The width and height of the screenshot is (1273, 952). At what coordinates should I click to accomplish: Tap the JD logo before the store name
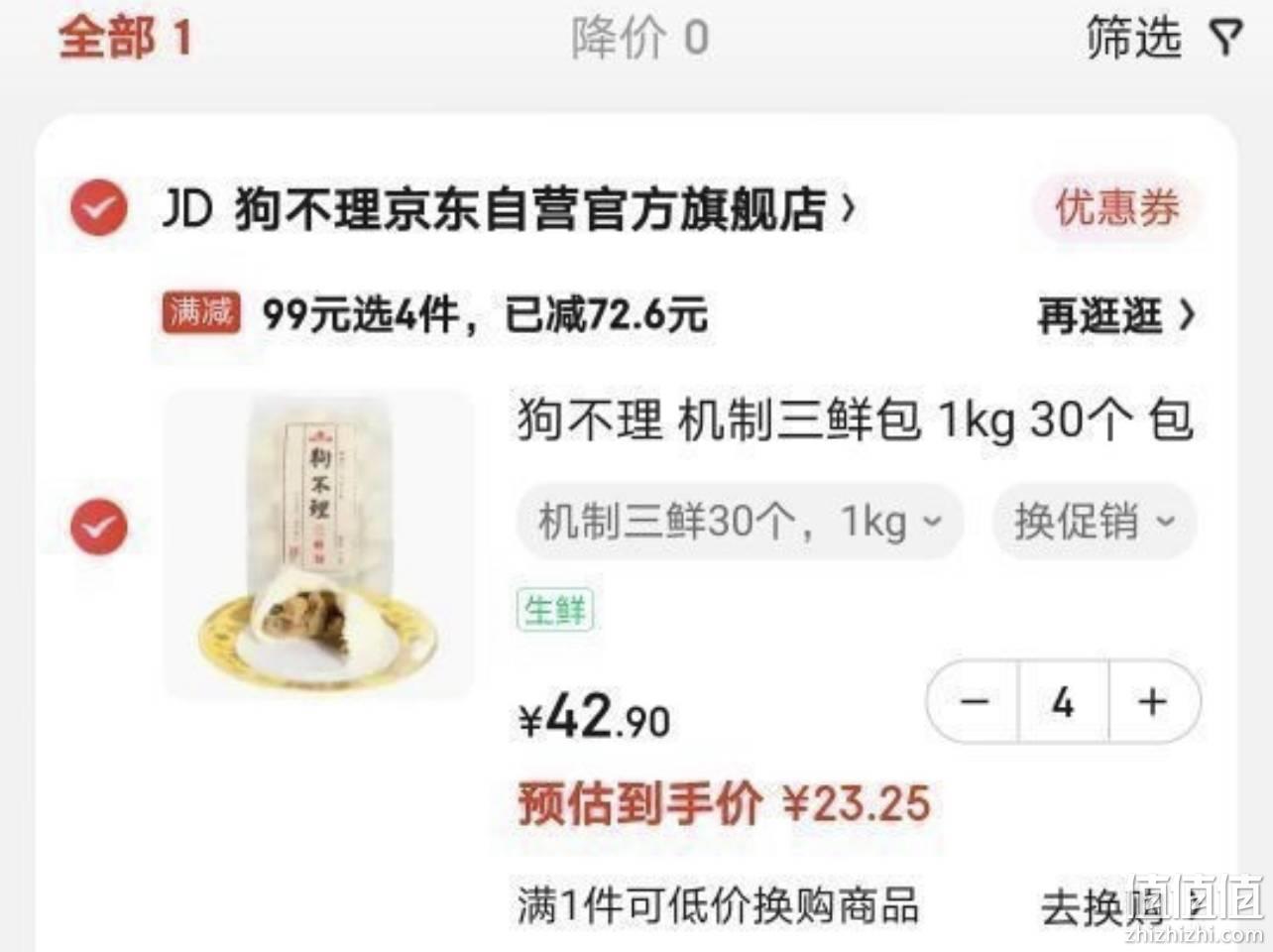pos(187,209)
